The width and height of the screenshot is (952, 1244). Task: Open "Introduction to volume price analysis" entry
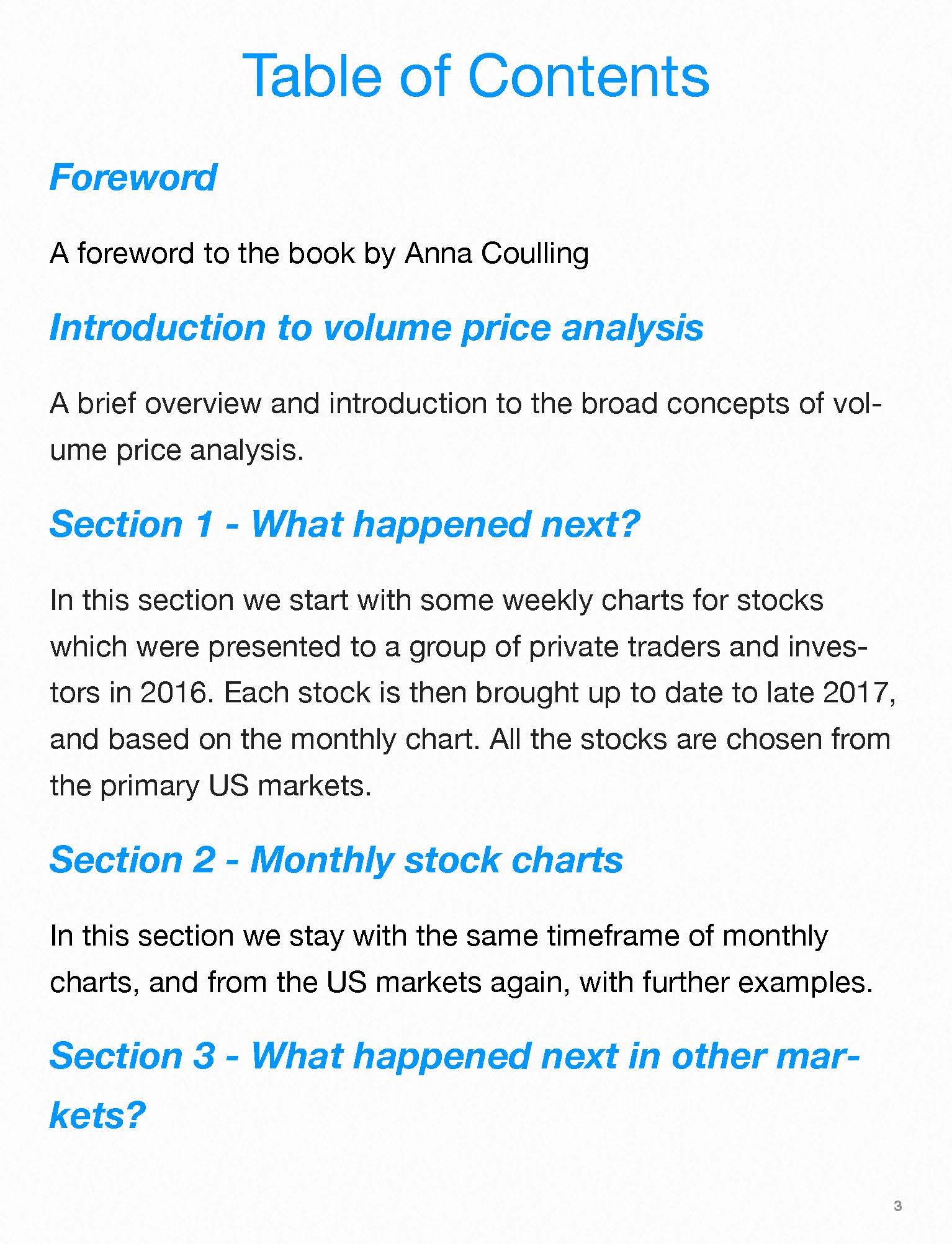click(x=376, y=328)
